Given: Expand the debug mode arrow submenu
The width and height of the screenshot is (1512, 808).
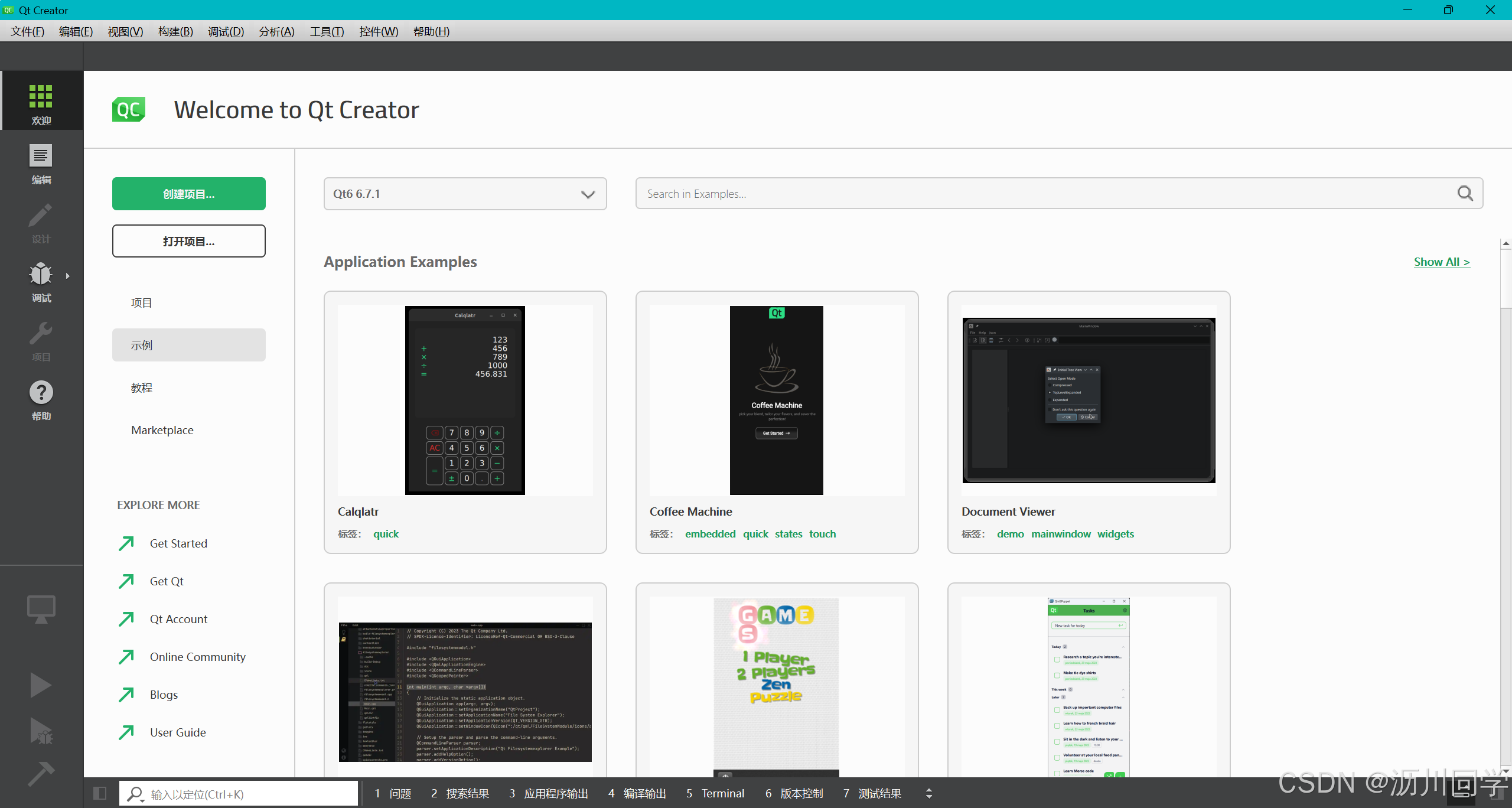Looking at the screenshot, I should [68, 276].
